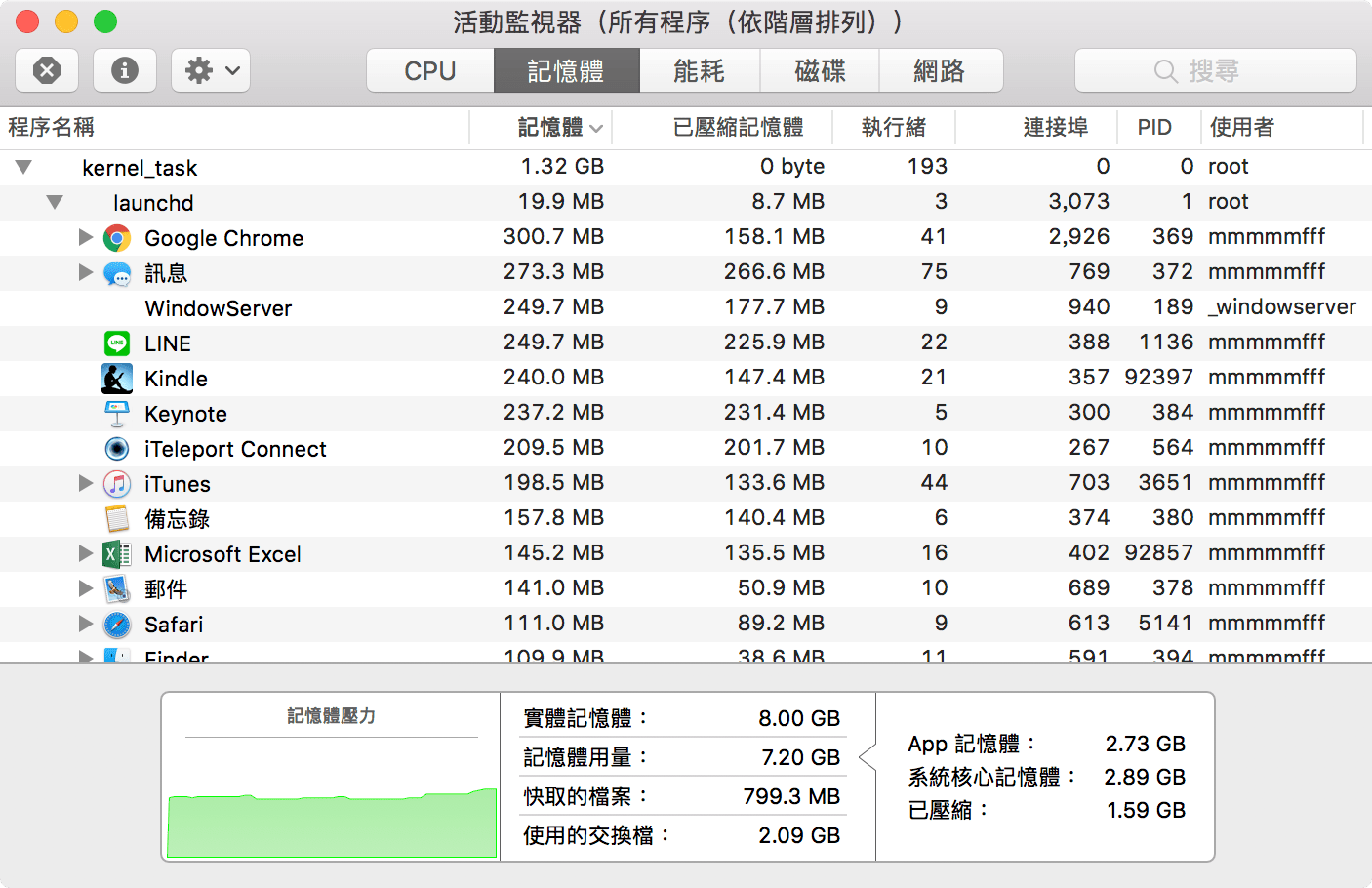1372x888 pixels.
Task: Sort by the 記憶體 column header
Action: point(542,127)
